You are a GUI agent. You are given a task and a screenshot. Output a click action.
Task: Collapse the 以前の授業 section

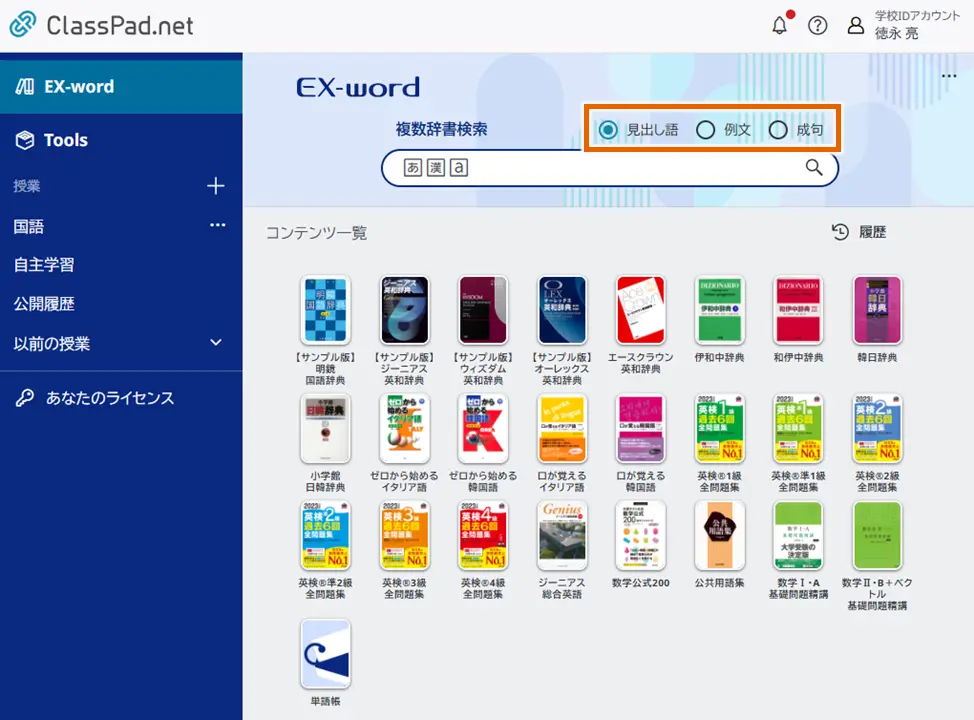pyautogui.click(x=215, y=342)
